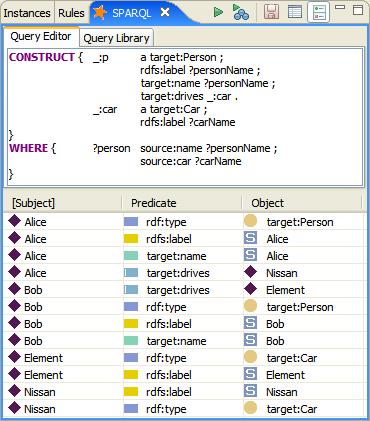This screenshot has width=370, height=421.
Task: Click diamond icon beside Nissan object in Alice row
Action: point(250,272)
